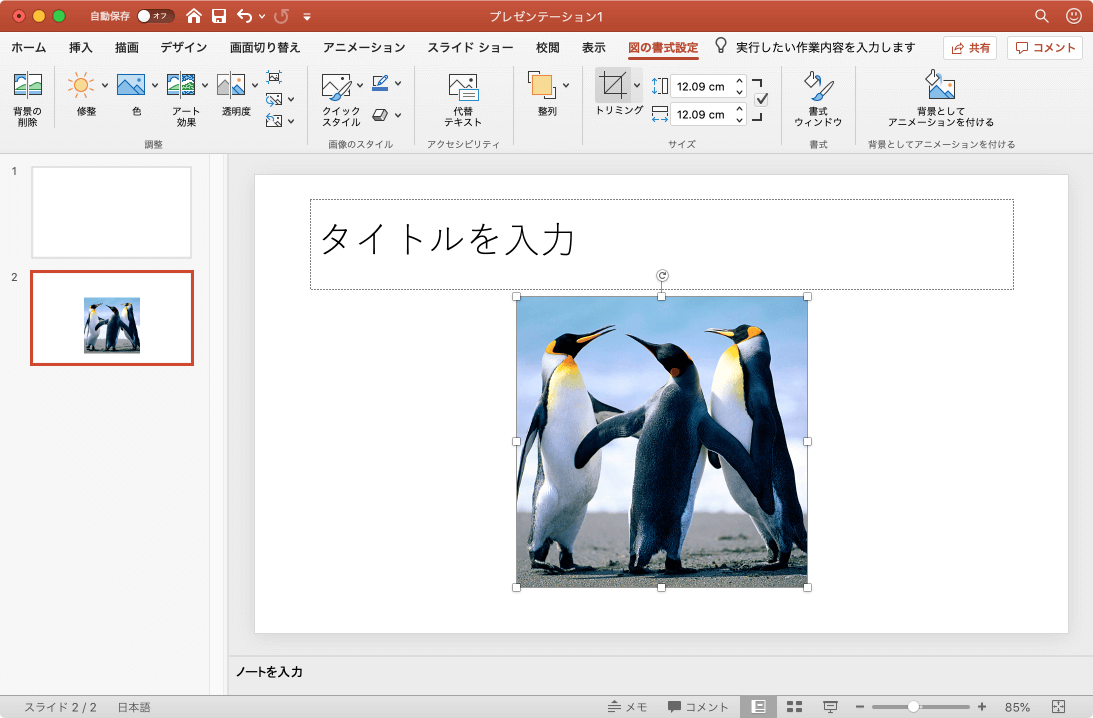Open the Corrections (修整) tool
The width and height of the screenshot is (1093, 718).
[80, 86]
